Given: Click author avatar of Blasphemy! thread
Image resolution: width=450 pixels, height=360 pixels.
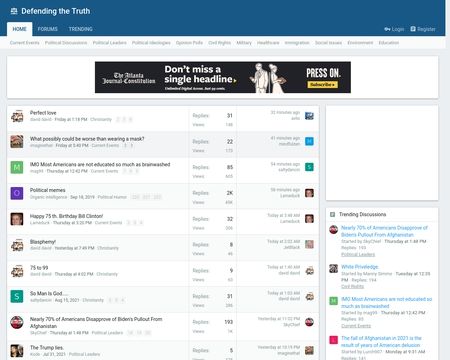Looking at the screenshot, I should [x=17, y=245].
